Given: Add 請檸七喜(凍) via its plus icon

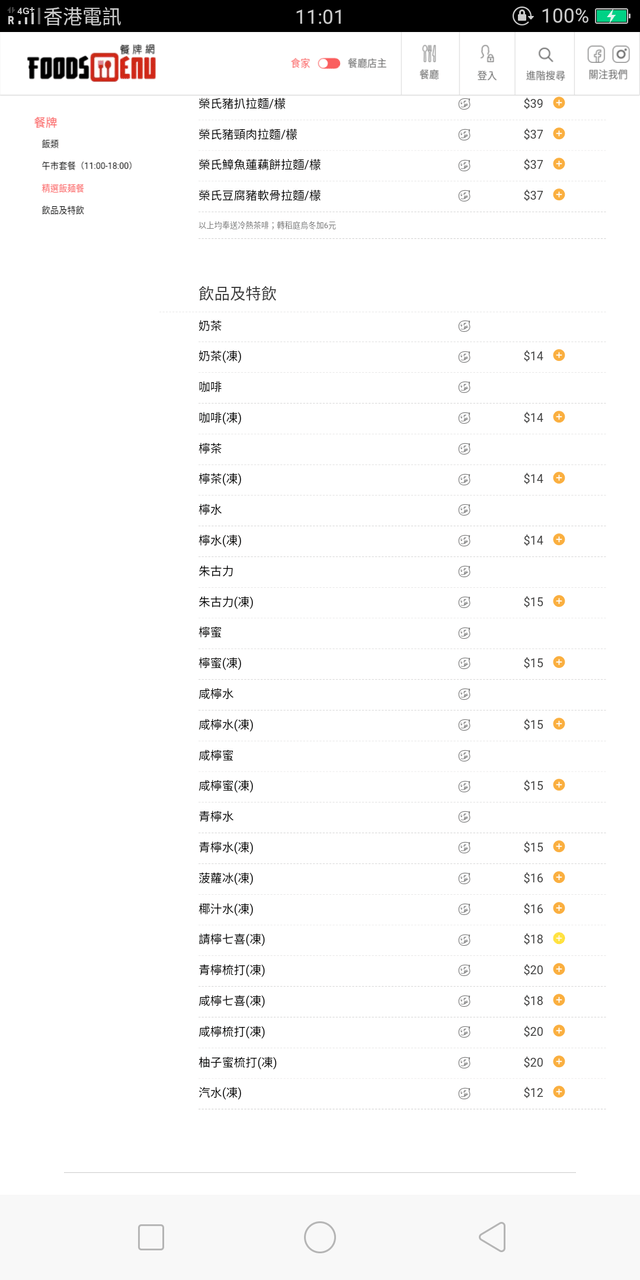Looking at the screenshot, I should (559, 939).
